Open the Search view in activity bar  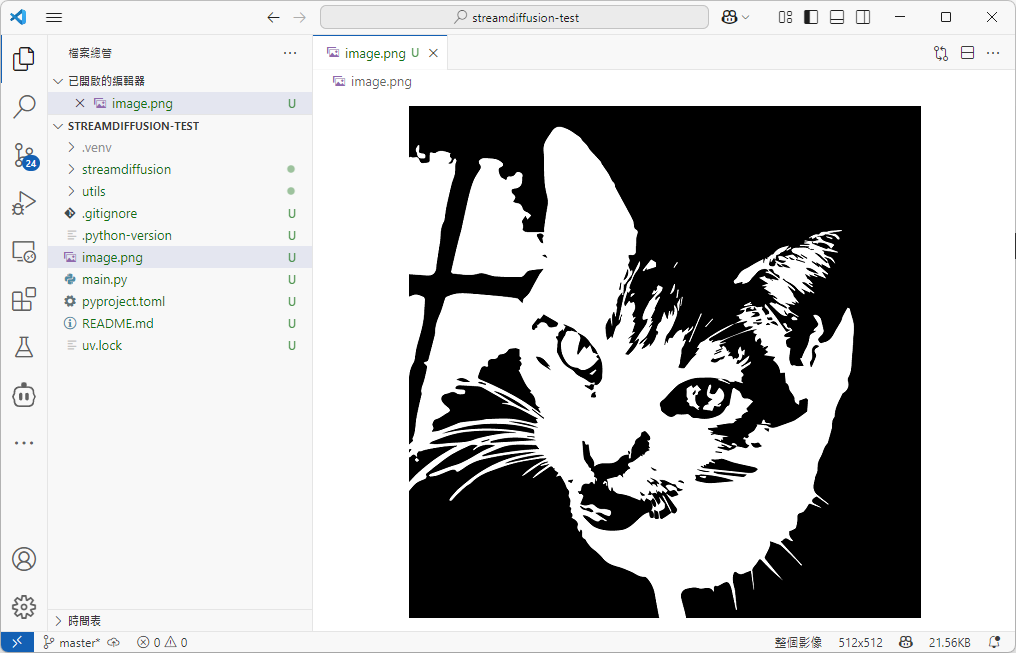click(x=24, y=106)
